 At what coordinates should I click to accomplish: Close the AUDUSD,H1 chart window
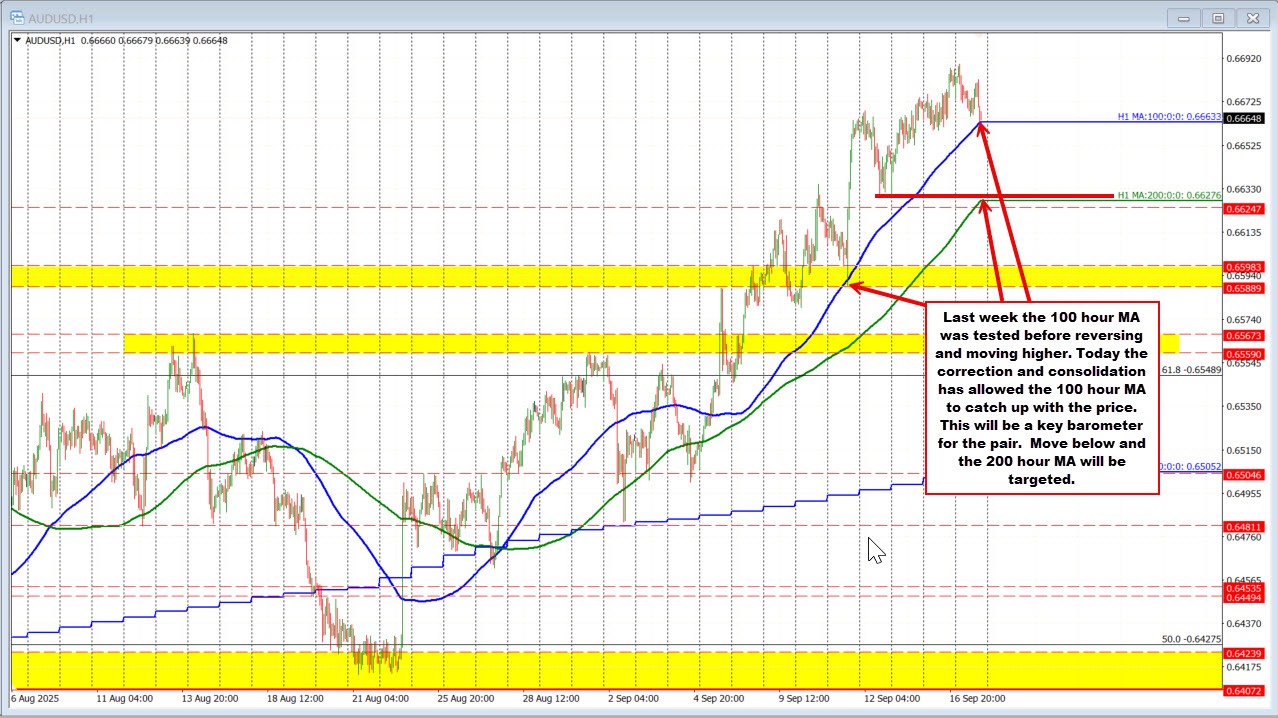click(1251, 17)
